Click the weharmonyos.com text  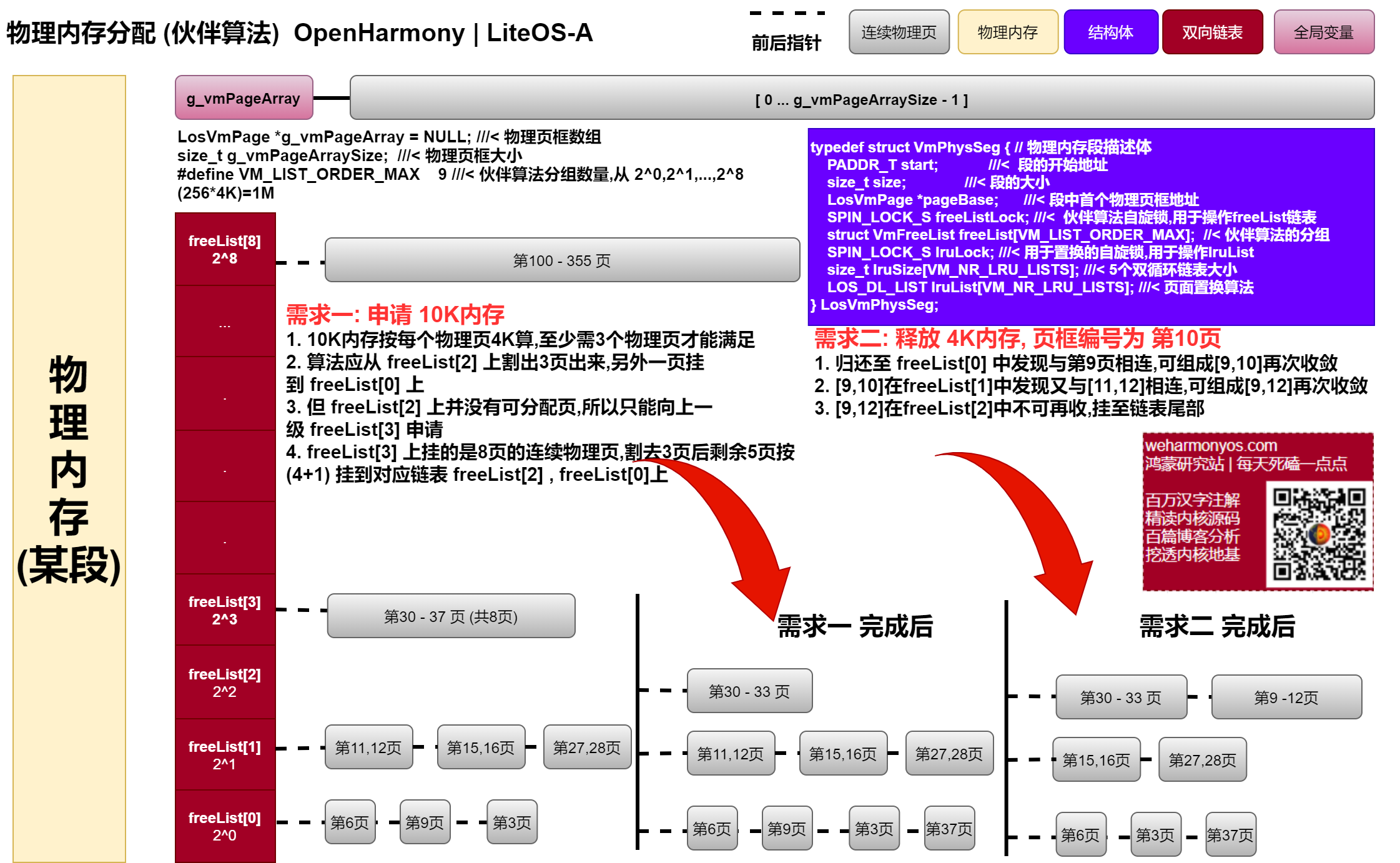pos(1211,445)
